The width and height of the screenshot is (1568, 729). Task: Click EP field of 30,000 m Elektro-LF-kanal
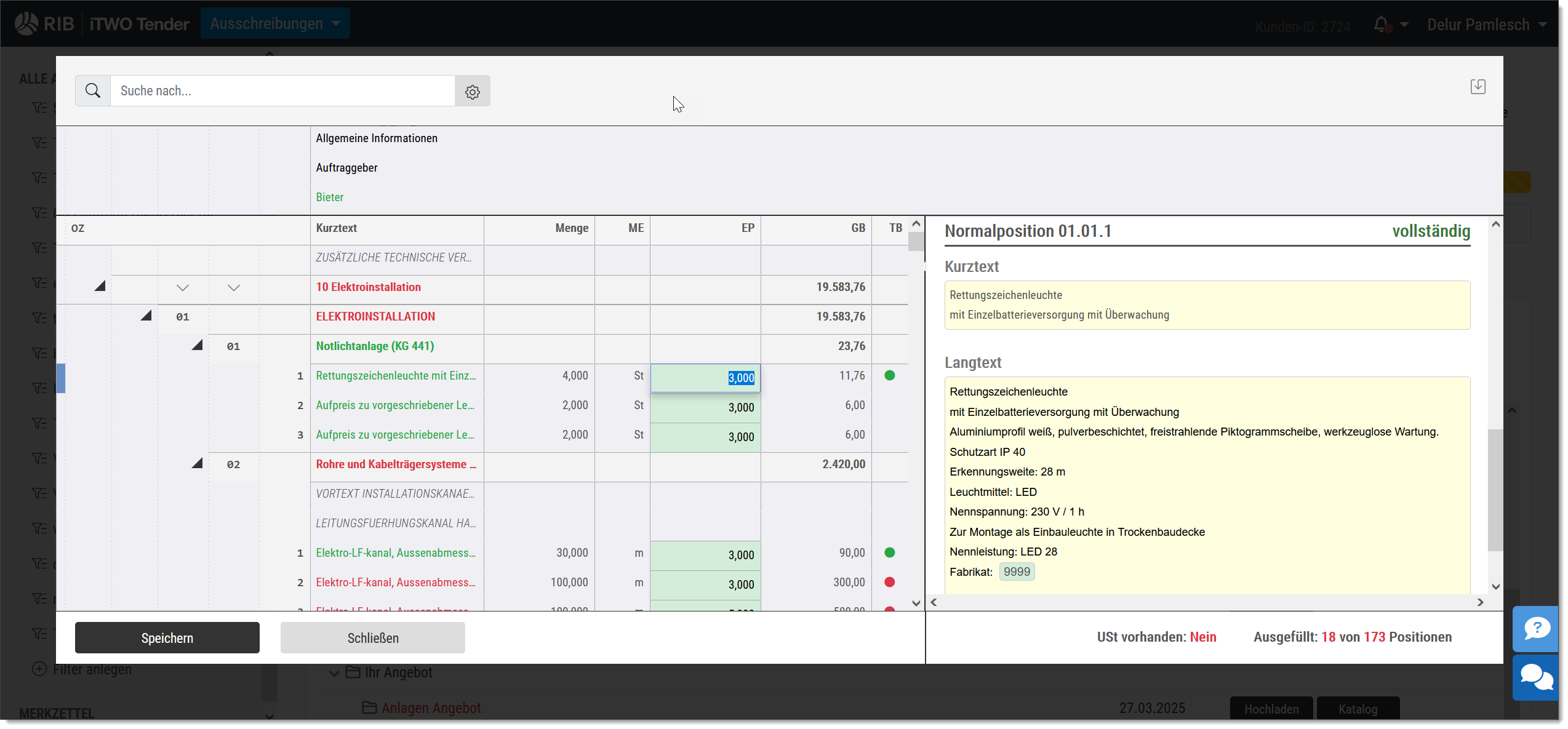(705, 555)
